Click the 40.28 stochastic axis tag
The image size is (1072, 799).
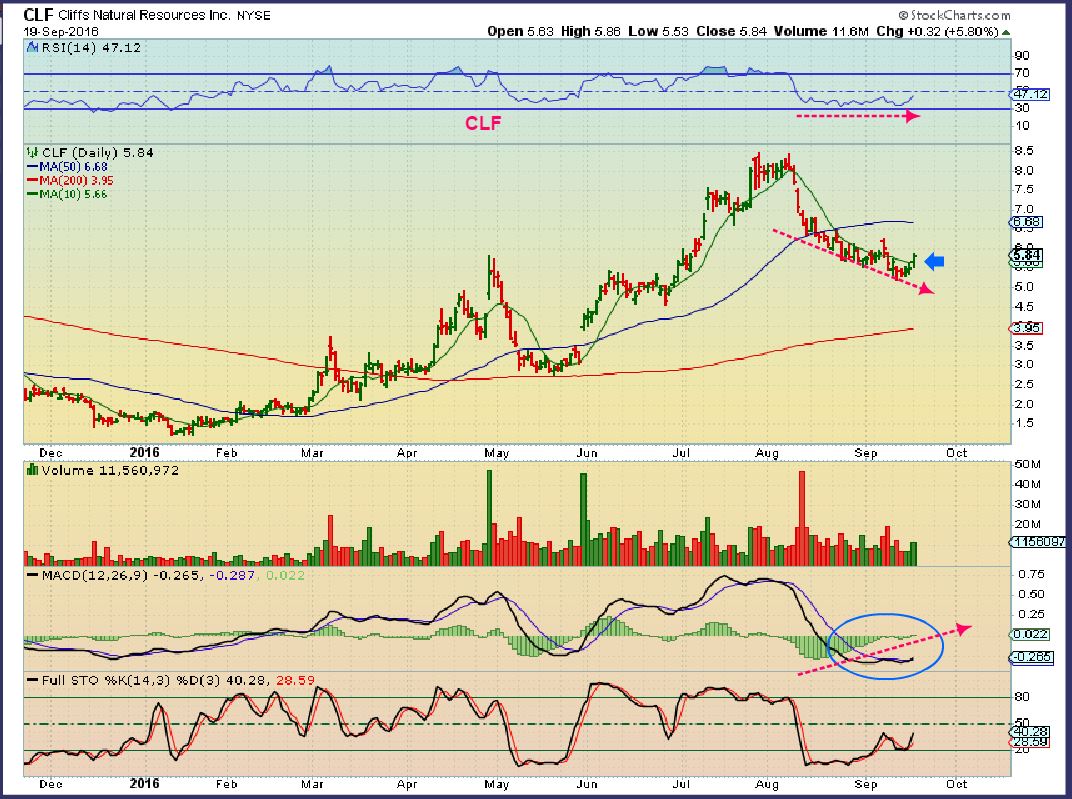[1028, 731]
